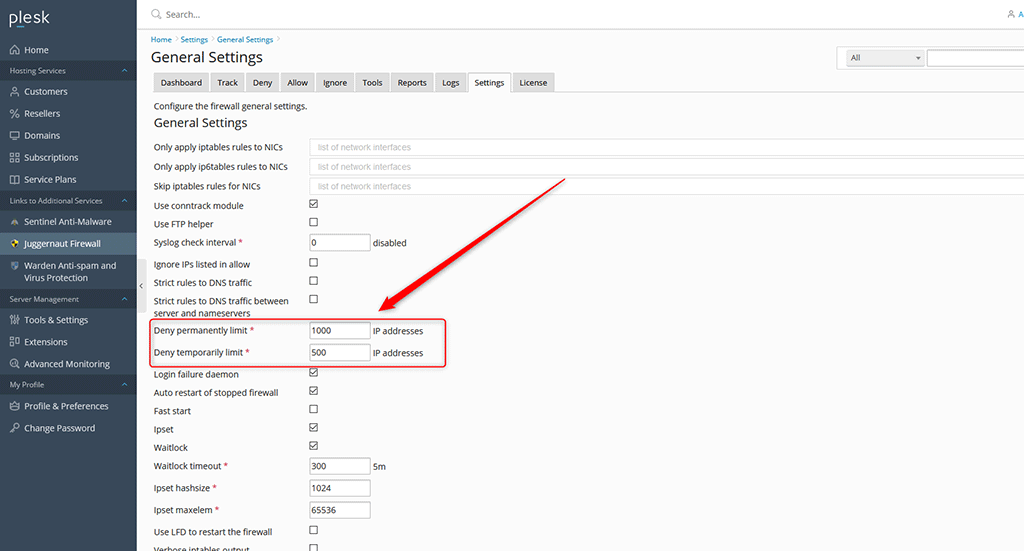Open the Tools tab
This screenshot has width=1024, height=551.
coord(372,83)
